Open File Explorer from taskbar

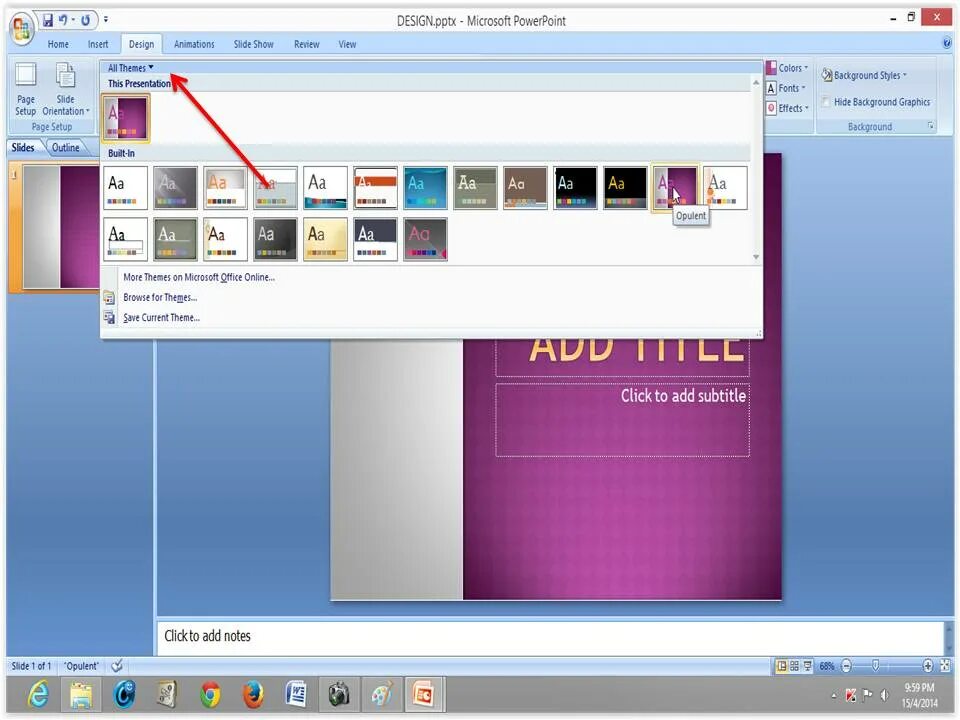pyautogui.click(x=81, y=695)
